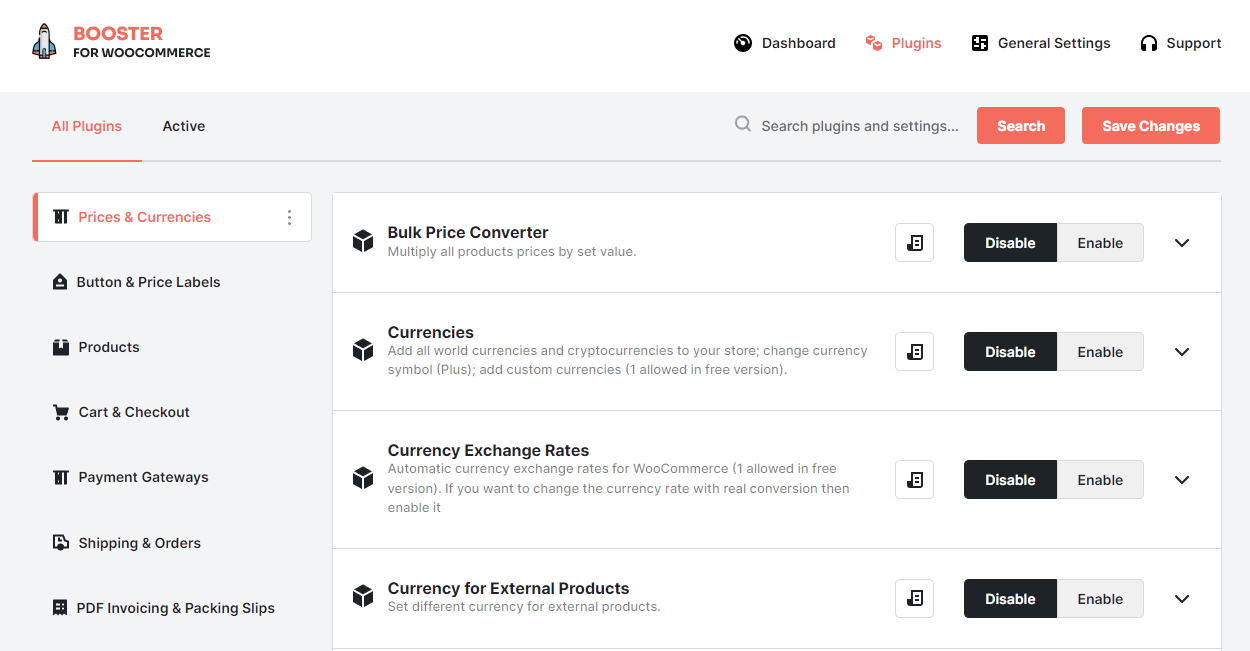Open the Dashboard via its top nav icon
The width and height of the screenshot is (1250, 651).
pyautogui.click(x=742, y=43)
